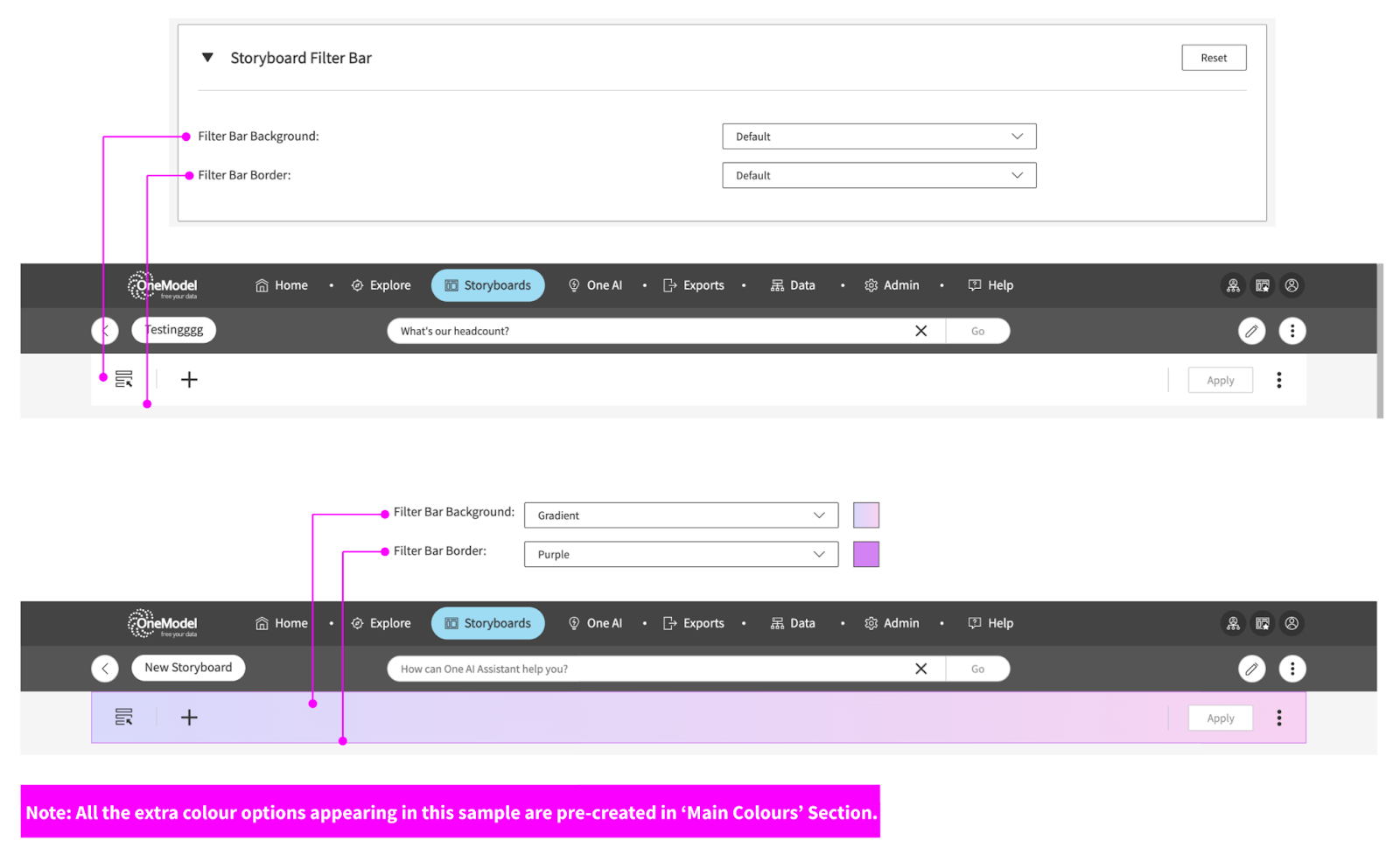
Task: Click plus icon in white filter bar
Action: tap(189, 379)
